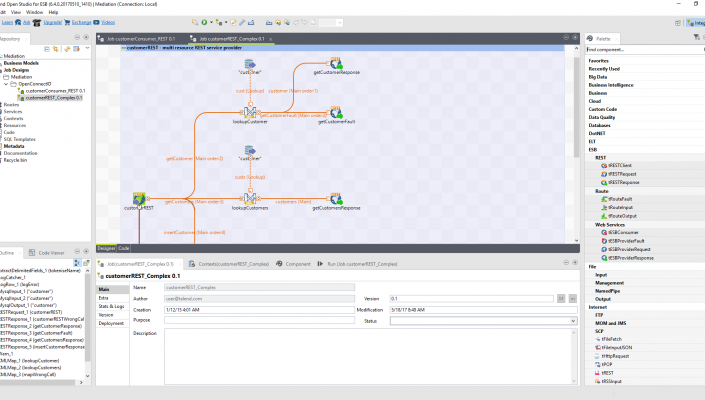Click the green Run job toolbar icon
Image resolution: width=705 pixels, height=400 pixels.
204,22
